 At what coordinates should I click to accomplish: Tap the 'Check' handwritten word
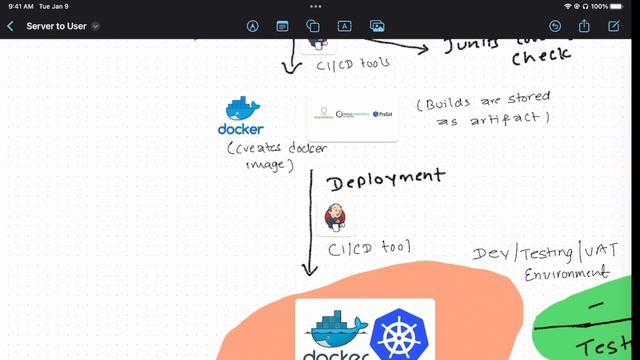tap(541, 57)
